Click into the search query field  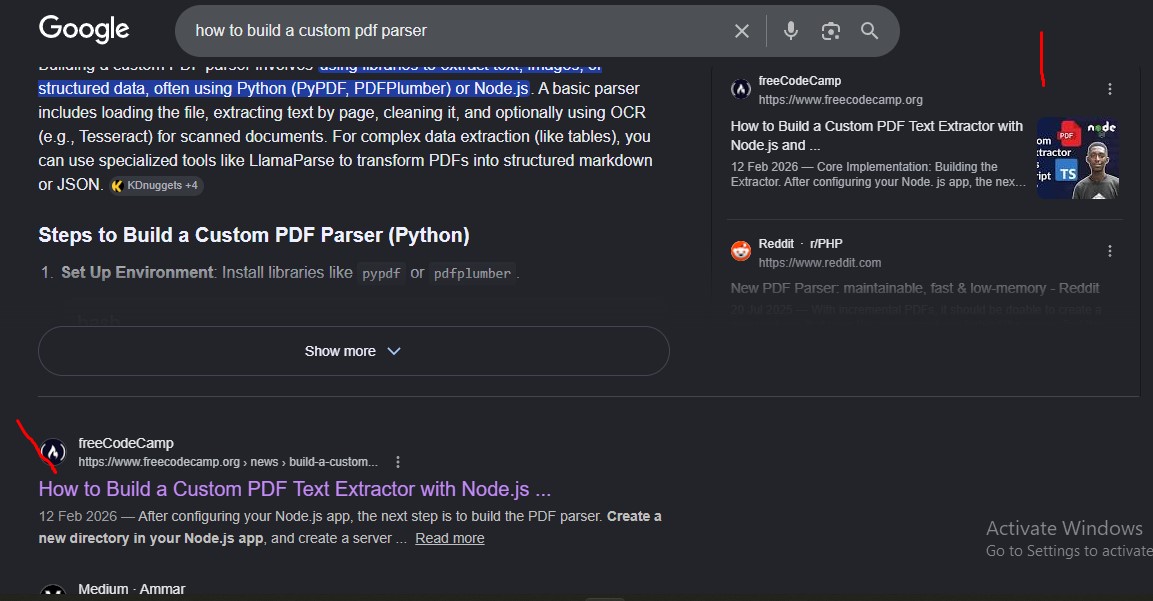(x=456, y=31)
